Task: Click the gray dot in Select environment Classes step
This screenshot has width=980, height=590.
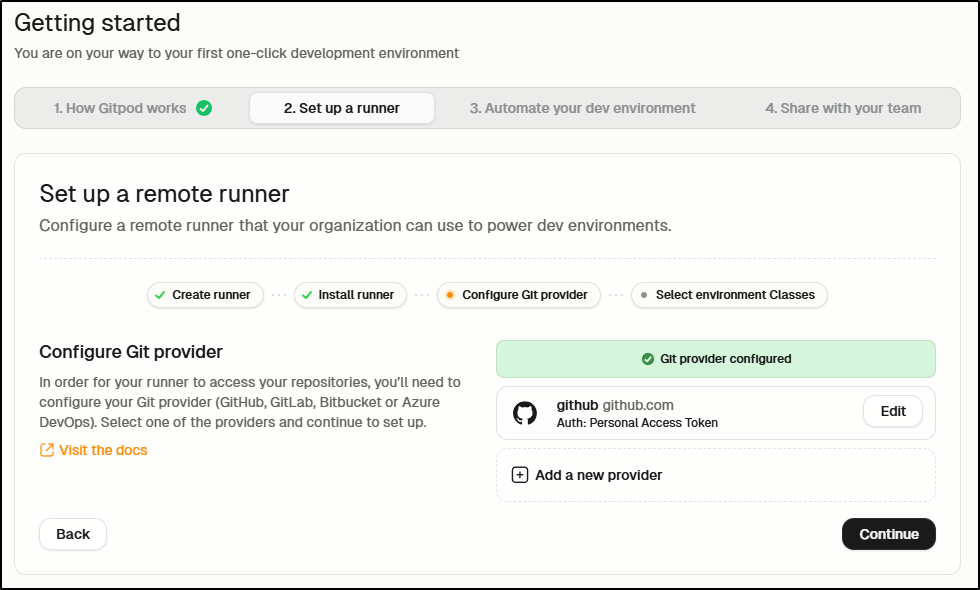Action: tap(644, 295)
